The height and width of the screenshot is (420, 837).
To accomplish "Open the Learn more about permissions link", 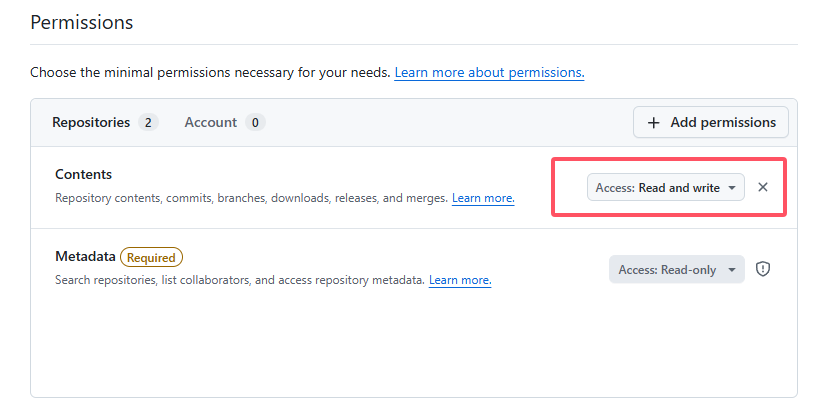I will (489, 73).
